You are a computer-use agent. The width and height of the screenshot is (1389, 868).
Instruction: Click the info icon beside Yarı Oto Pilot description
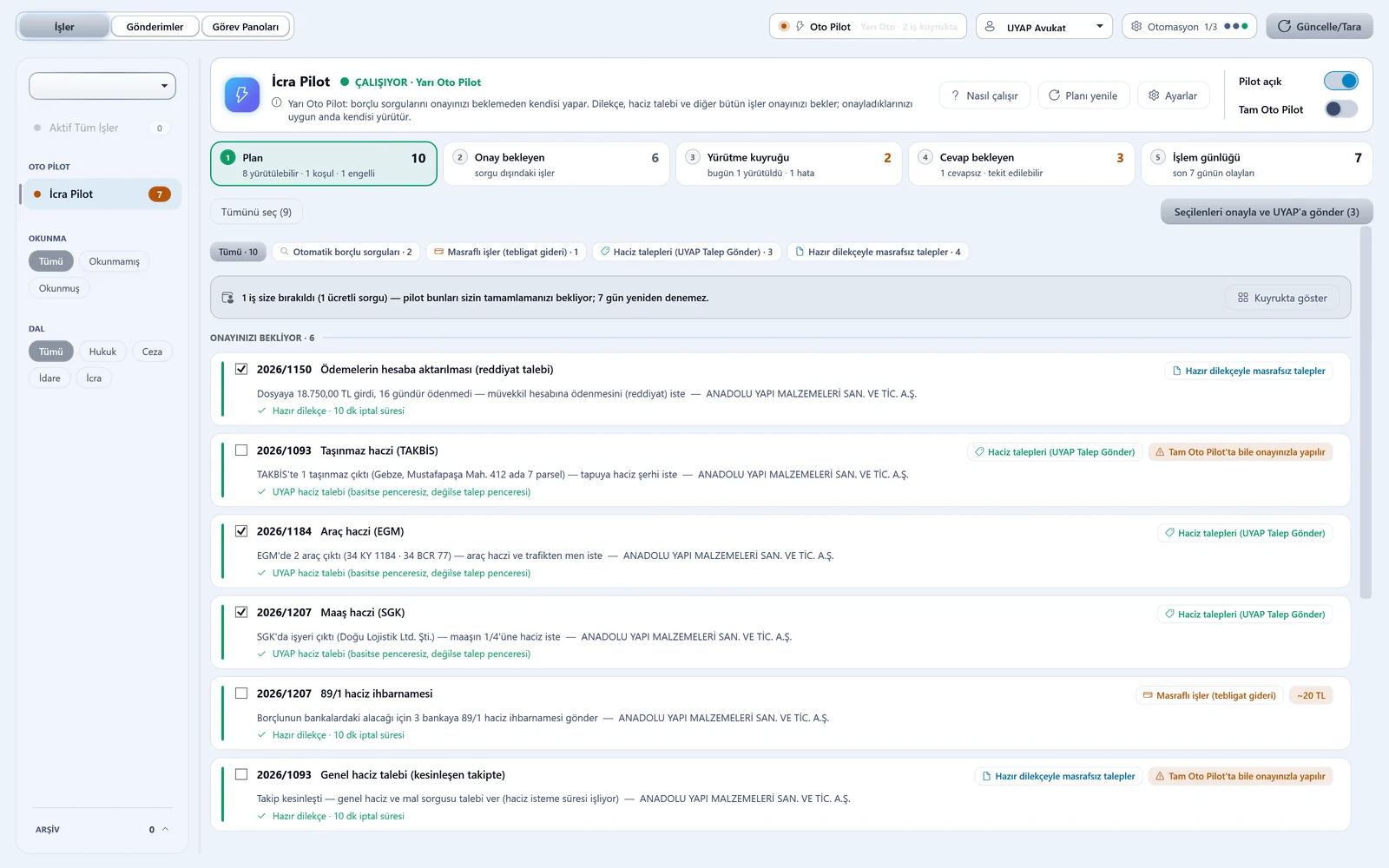276,102
